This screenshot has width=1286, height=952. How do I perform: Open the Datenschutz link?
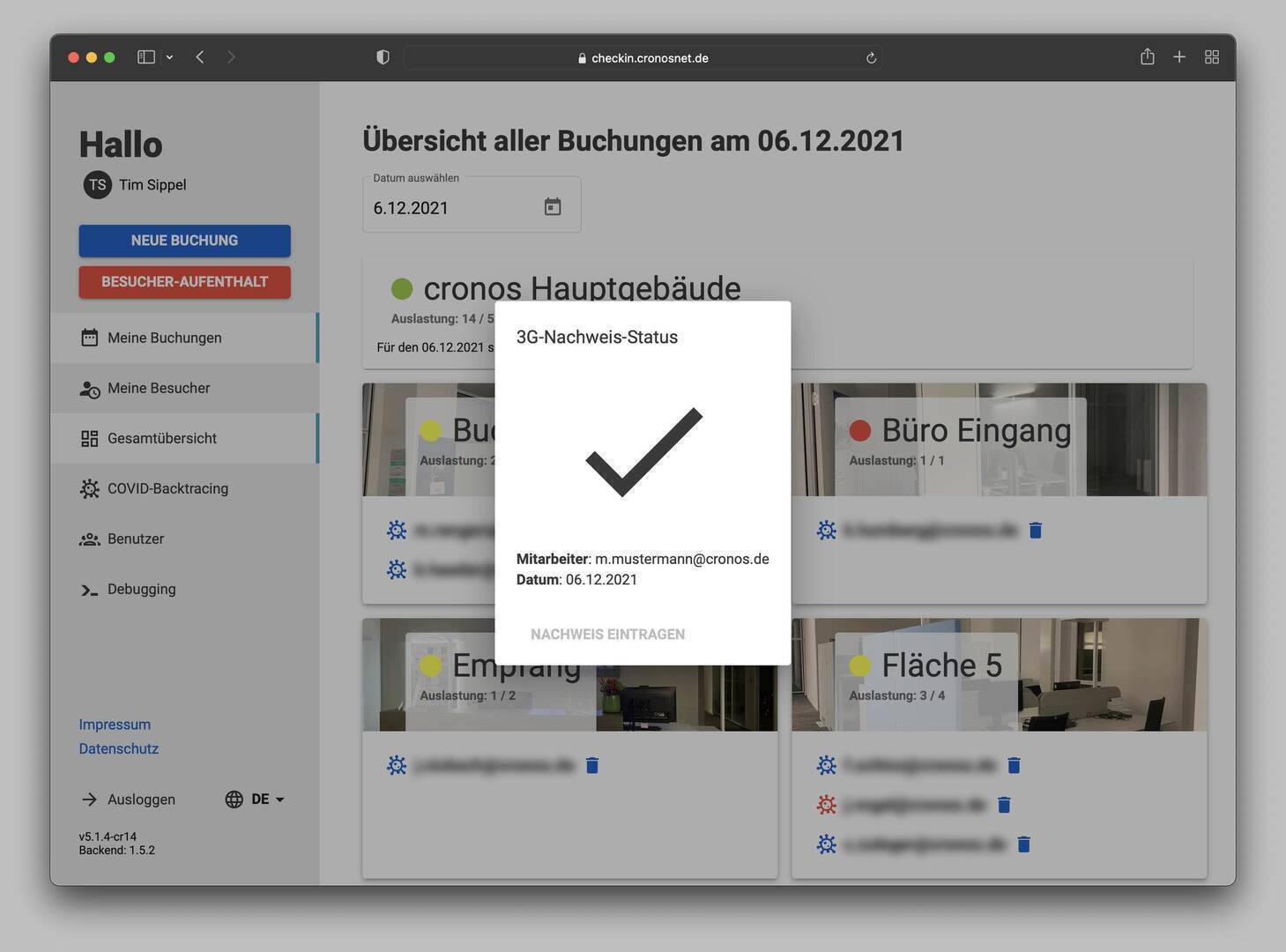(x=118, y=748)
